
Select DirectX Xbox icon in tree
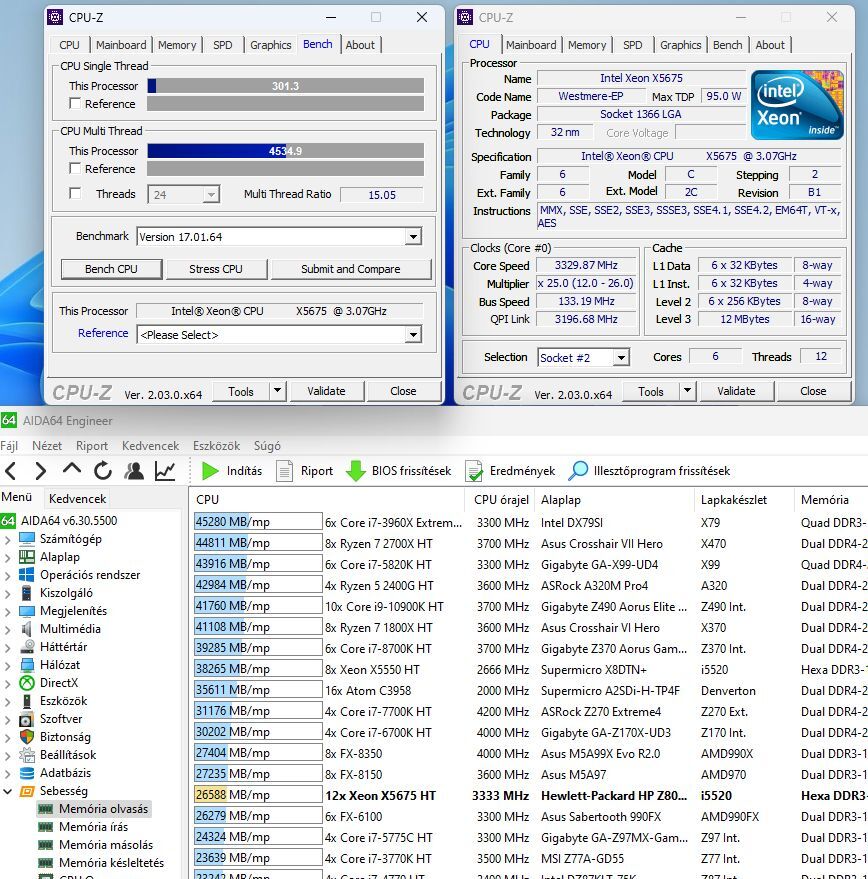27,682
